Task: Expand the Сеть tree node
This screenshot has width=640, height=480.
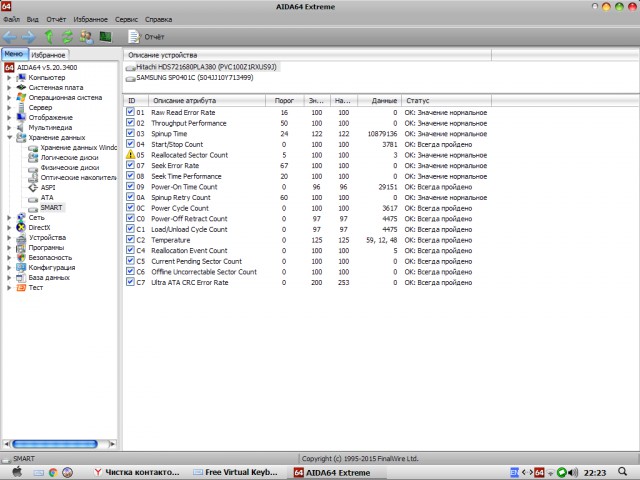Action: [x=9, y=218]
